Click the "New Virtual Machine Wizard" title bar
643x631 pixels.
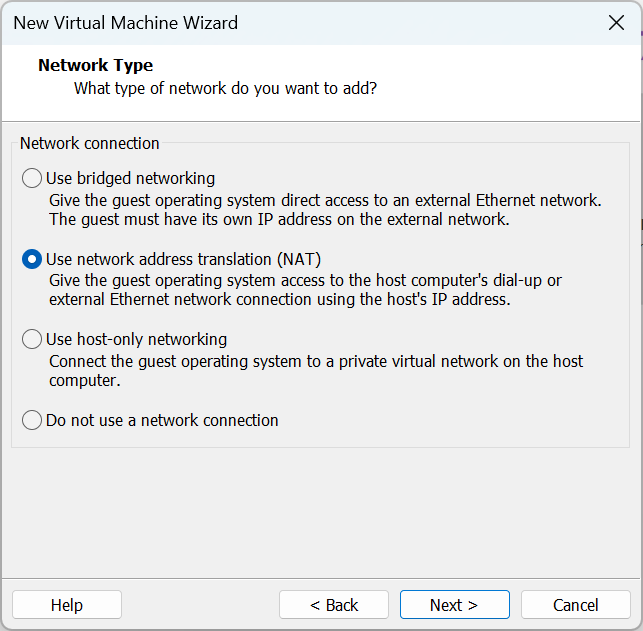click(126, 22)
